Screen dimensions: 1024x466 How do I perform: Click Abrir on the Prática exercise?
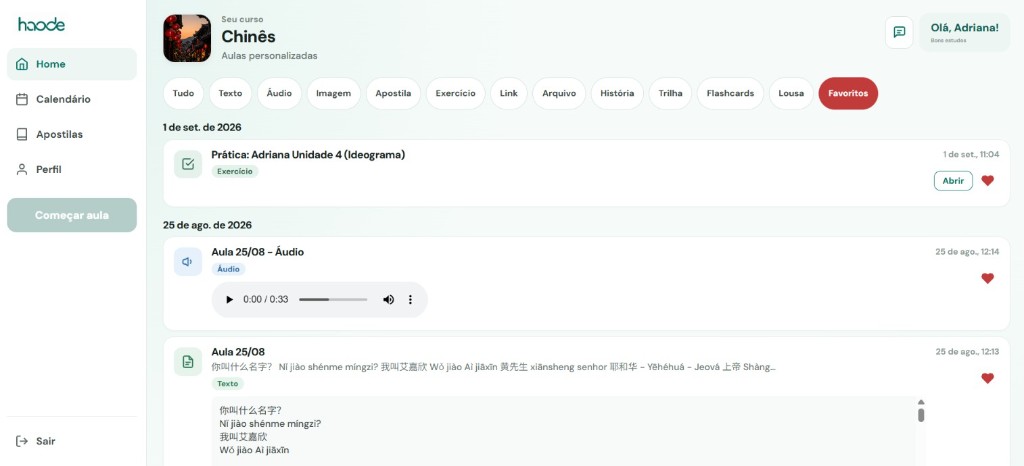(953, 181)
